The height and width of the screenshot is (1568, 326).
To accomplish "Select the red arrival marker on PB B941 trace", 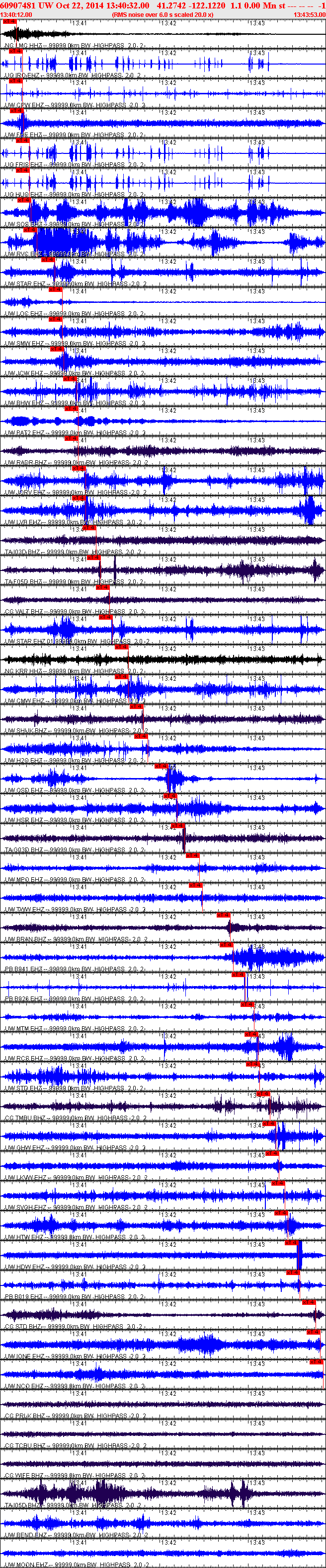I will coord(226,945).
